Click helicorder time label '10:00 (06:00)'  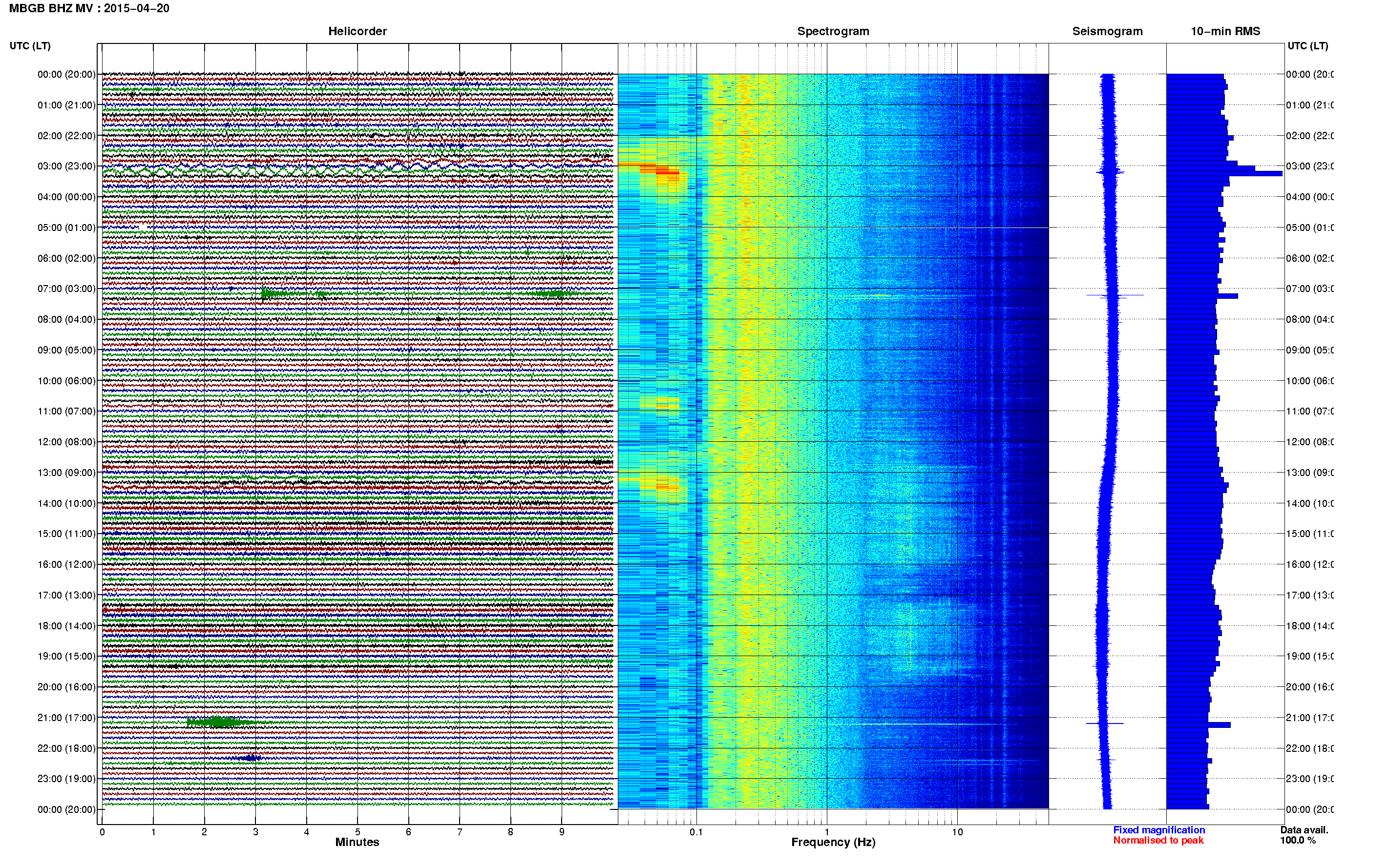click(66, 381)
